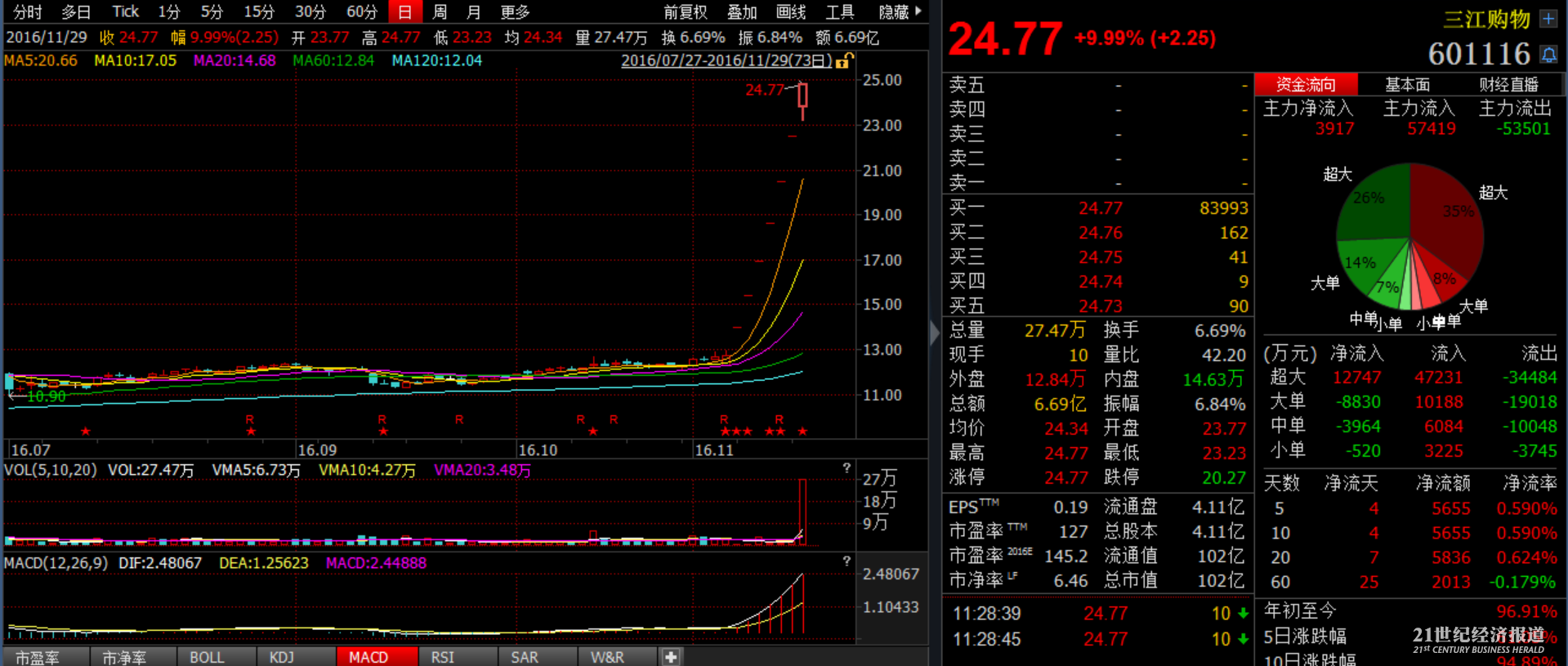Collapse right panel with the divider arrow

pos(935,333)
